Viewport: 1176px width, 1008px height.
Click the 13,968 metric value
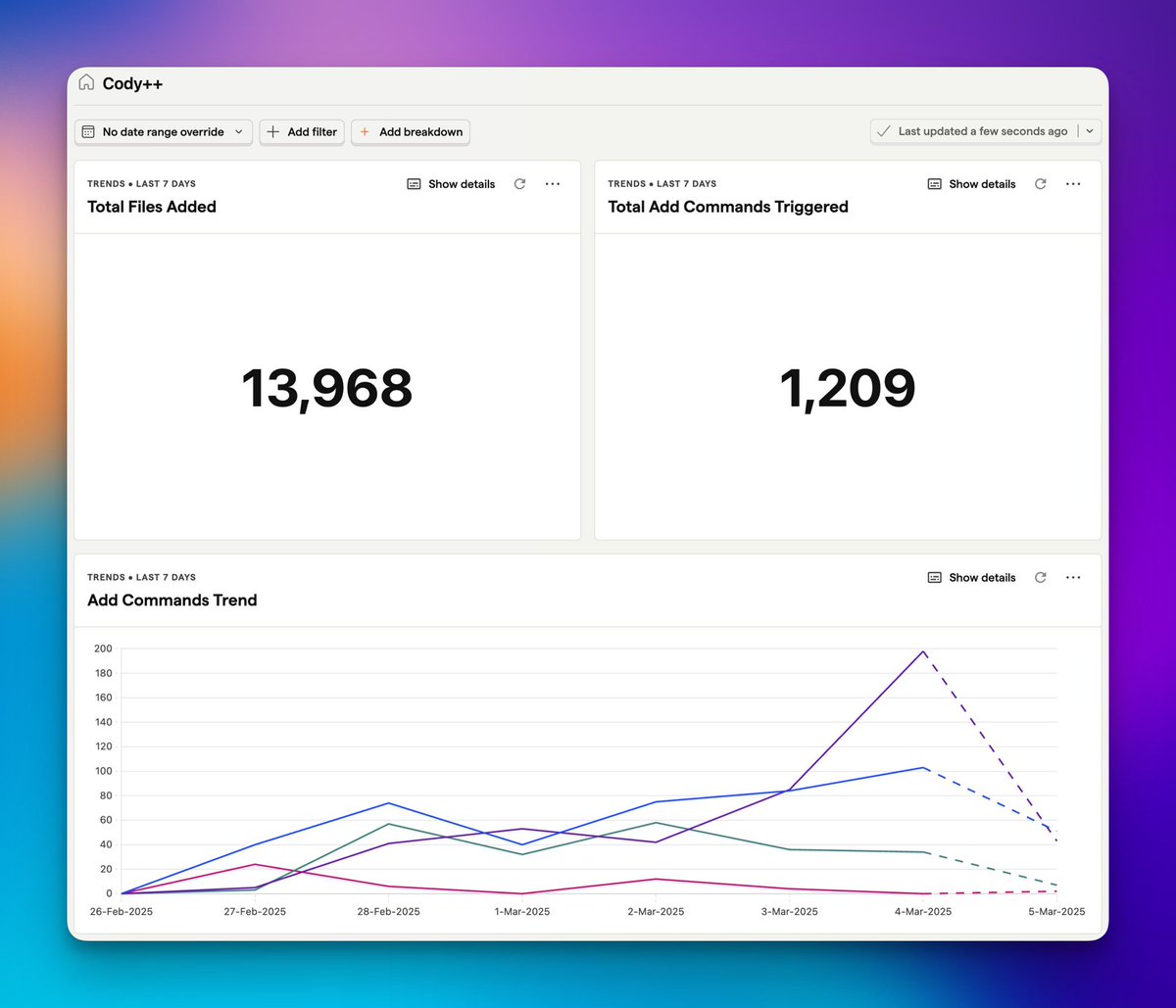tap(327, 388)
